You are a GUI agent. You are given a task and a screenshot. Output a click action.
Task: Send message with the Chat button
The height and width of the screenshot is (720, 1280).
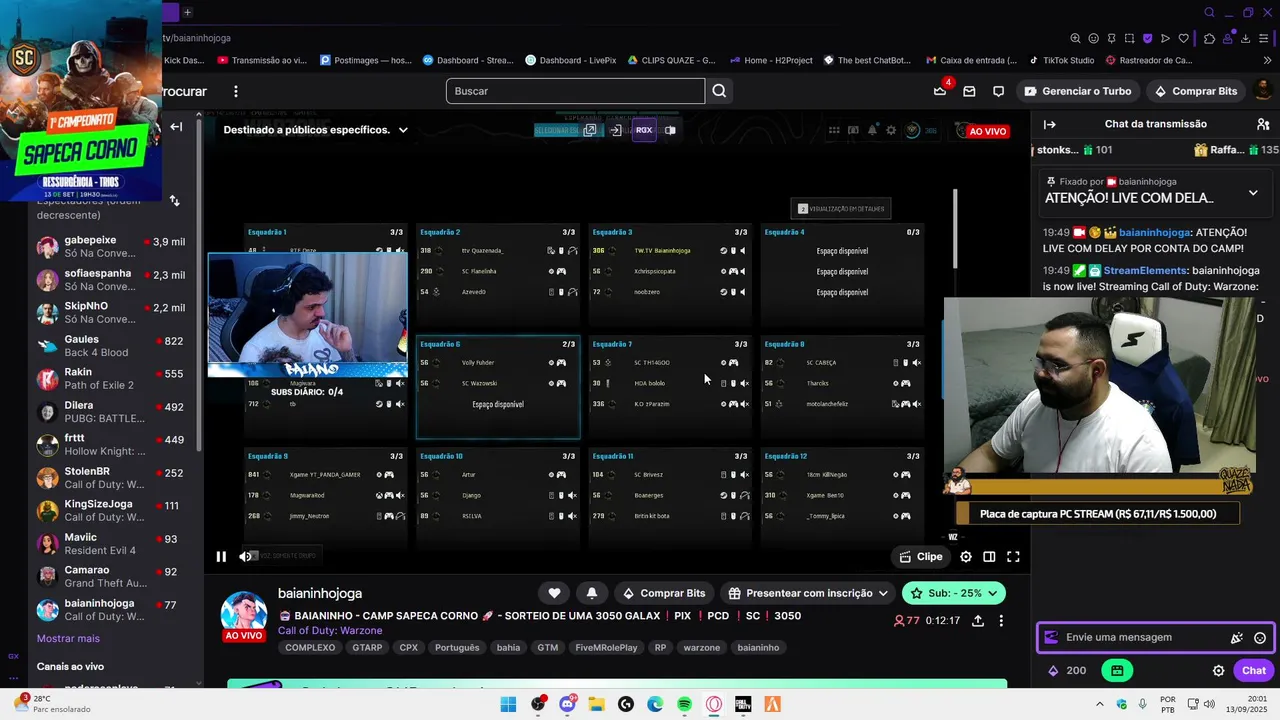(x=1254, y=671)
